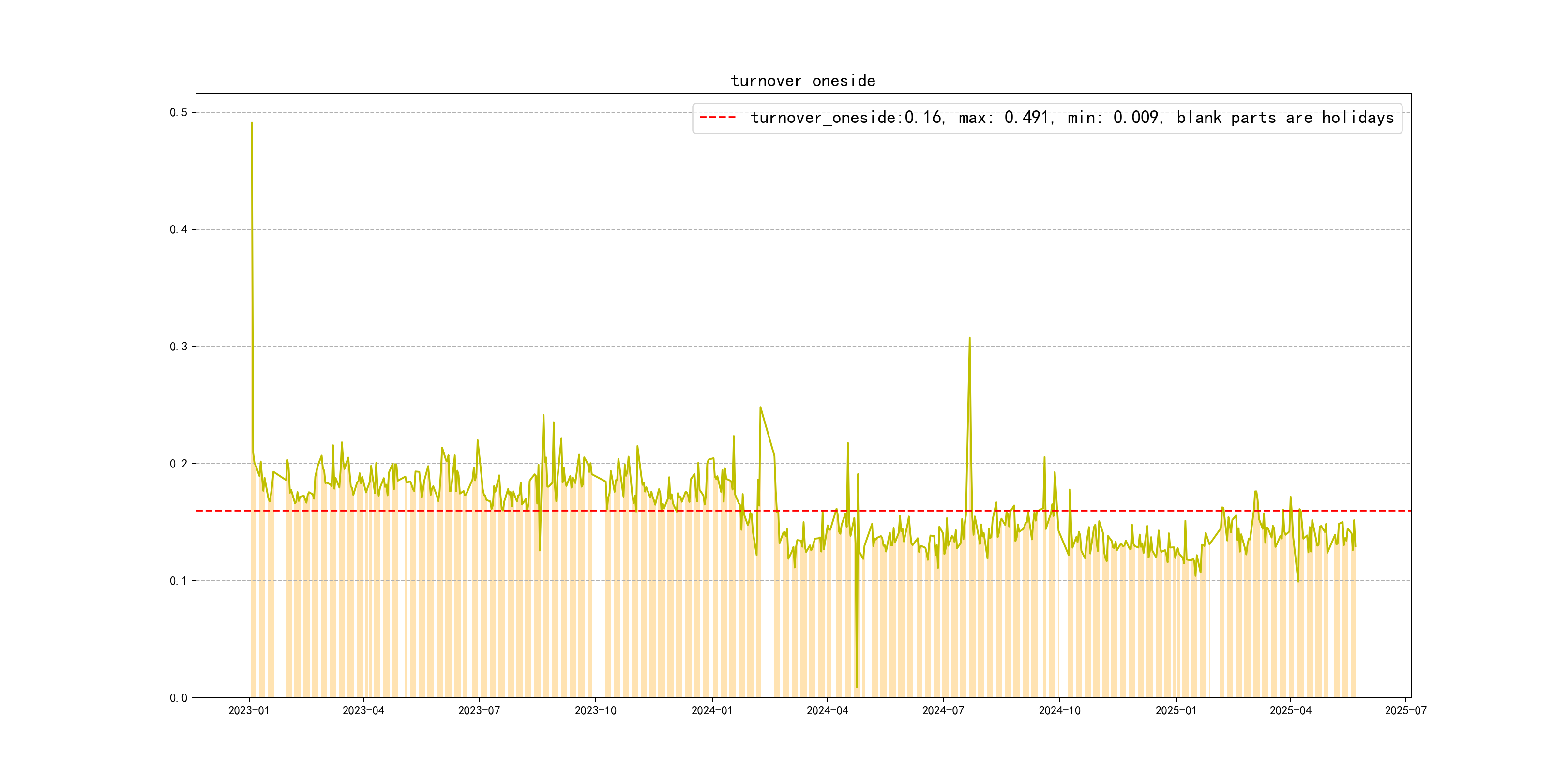The image size is (1568, 784).
Task: Click the 0.5 y-axis tick label
Action: tap(179, 113)
